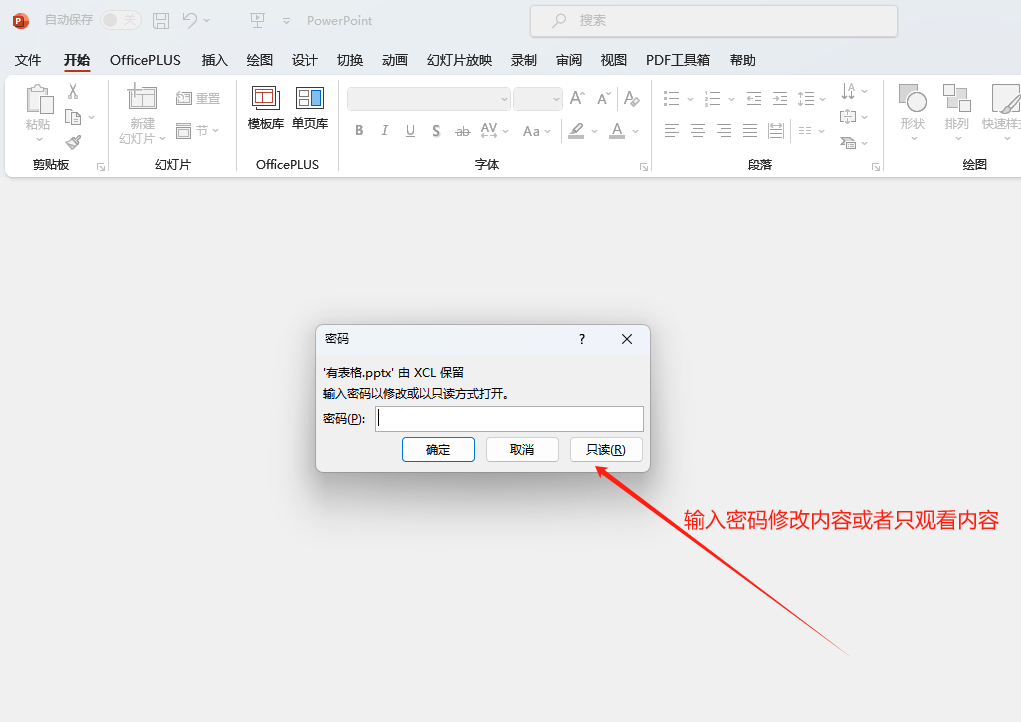
Task: Click the Format Painter brush icon
Action: [73, 142]
